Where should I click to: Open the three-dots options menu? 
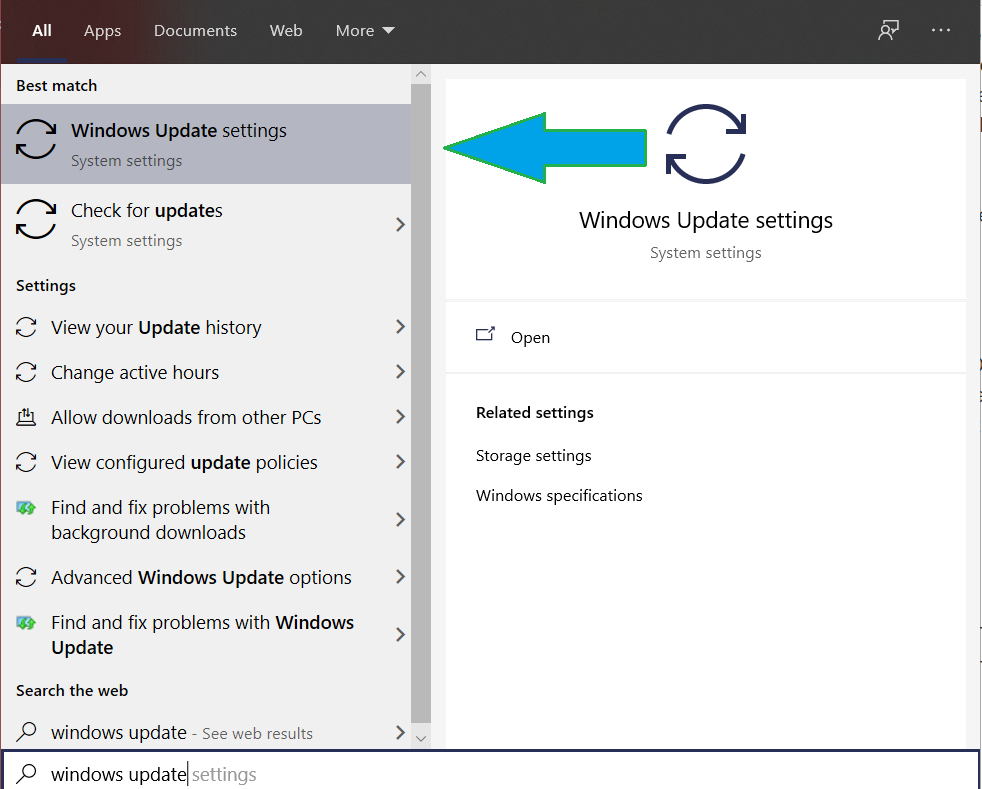[x=941, y=30]
